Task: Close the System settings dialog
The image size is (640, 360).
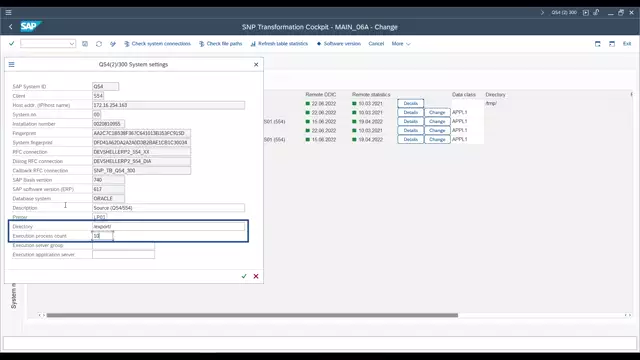Action: (x=256, y=64)
